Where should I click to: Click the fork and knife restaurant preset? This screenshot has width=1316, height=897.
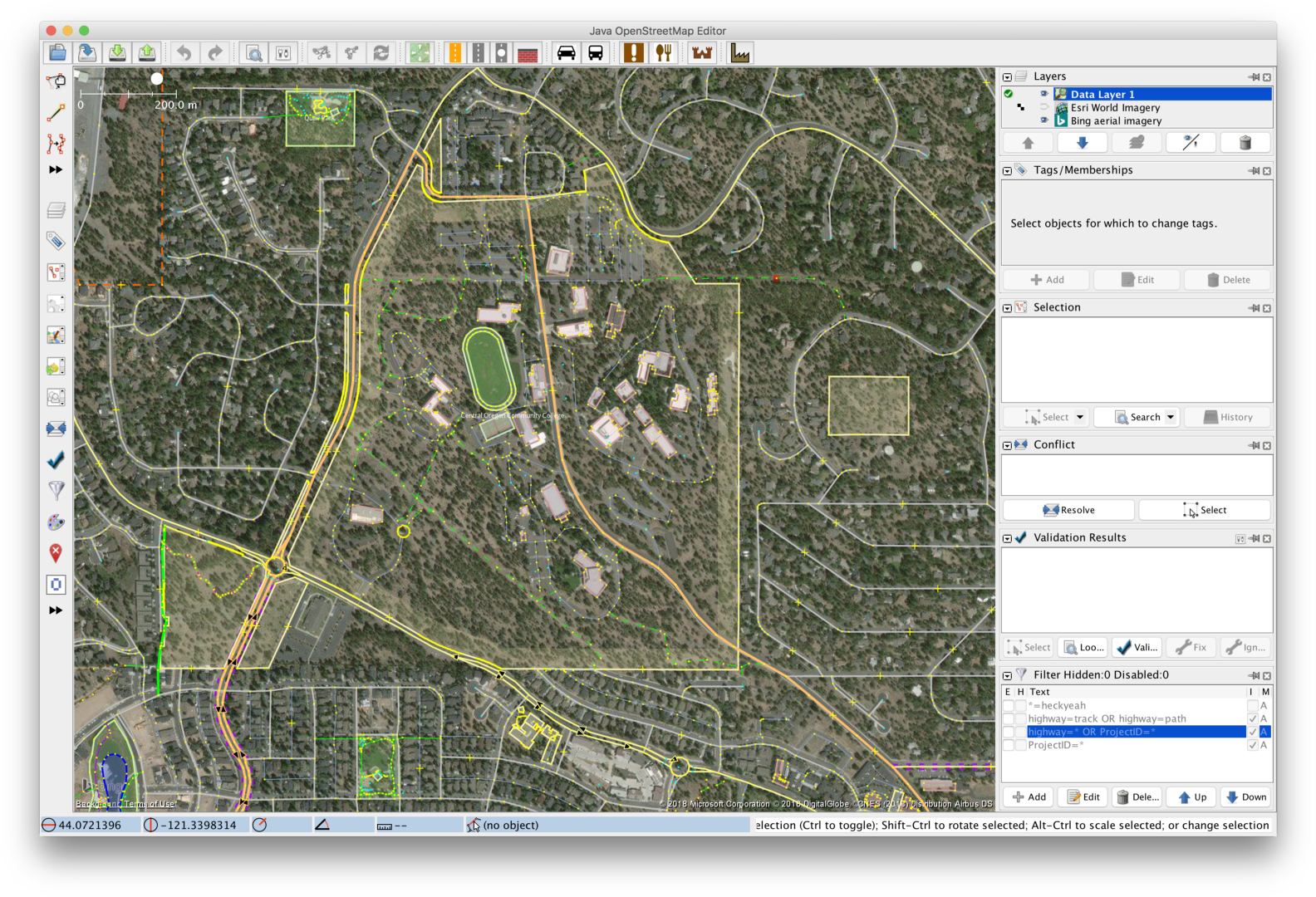tap(663, 53)
